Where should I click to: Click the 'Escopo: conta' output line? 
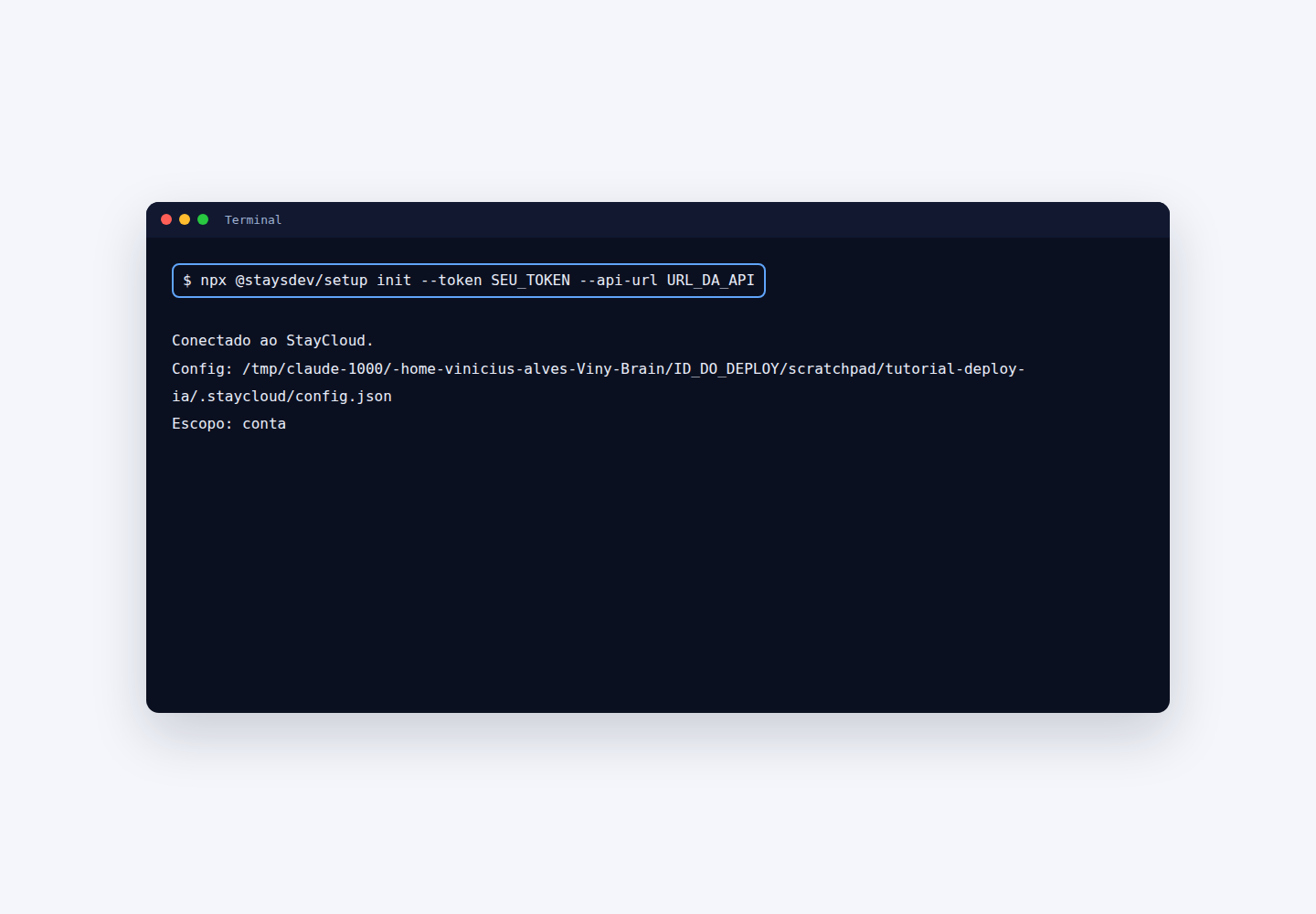(228, 424)
